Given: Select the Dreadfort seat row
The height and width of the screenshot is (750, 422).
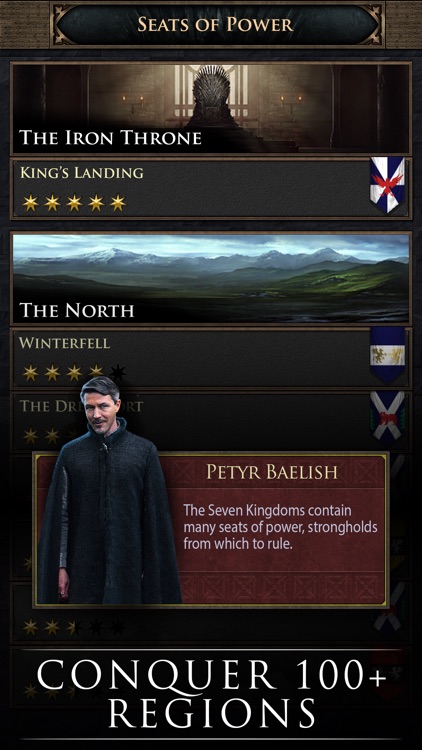Looking at the screenshot, I should point(211,421).
